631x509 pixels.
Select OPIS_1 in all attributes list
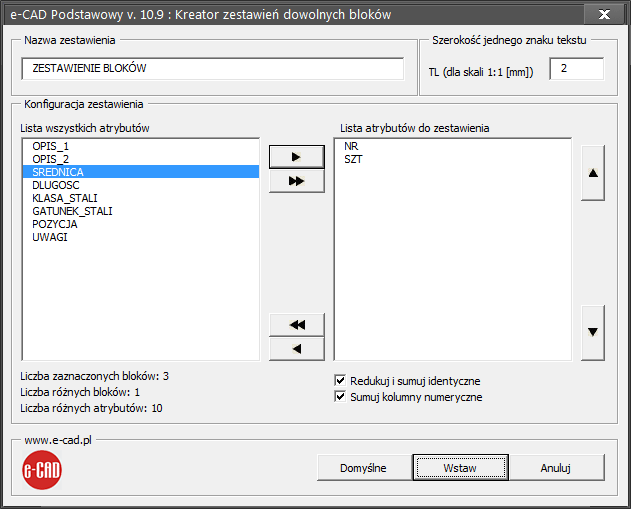141,146
